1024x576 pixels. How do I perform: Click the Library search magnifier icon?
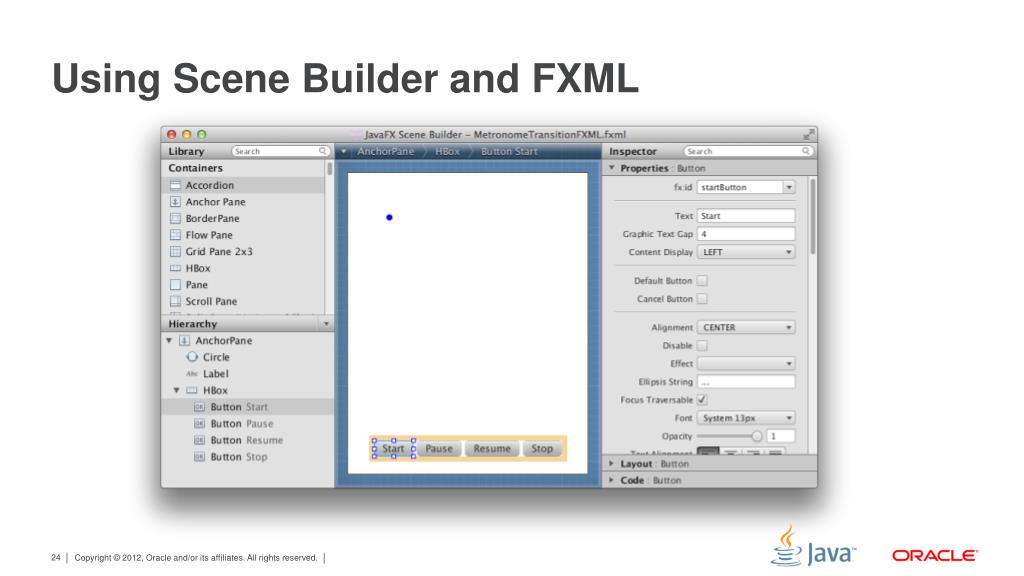click(323, 151)
